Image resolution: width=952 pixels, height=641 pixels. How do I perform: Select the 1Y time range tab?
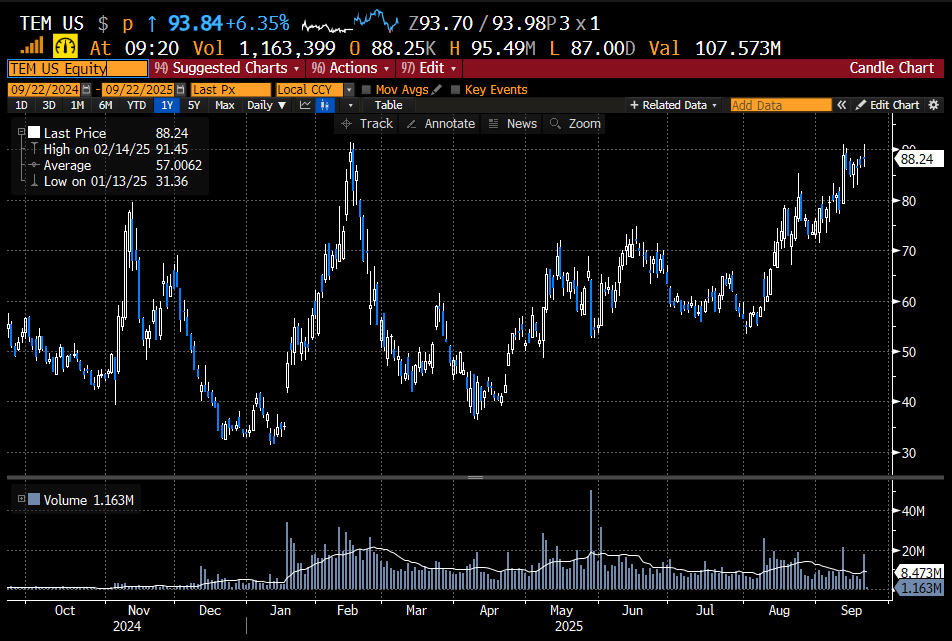tap(167, 105)
